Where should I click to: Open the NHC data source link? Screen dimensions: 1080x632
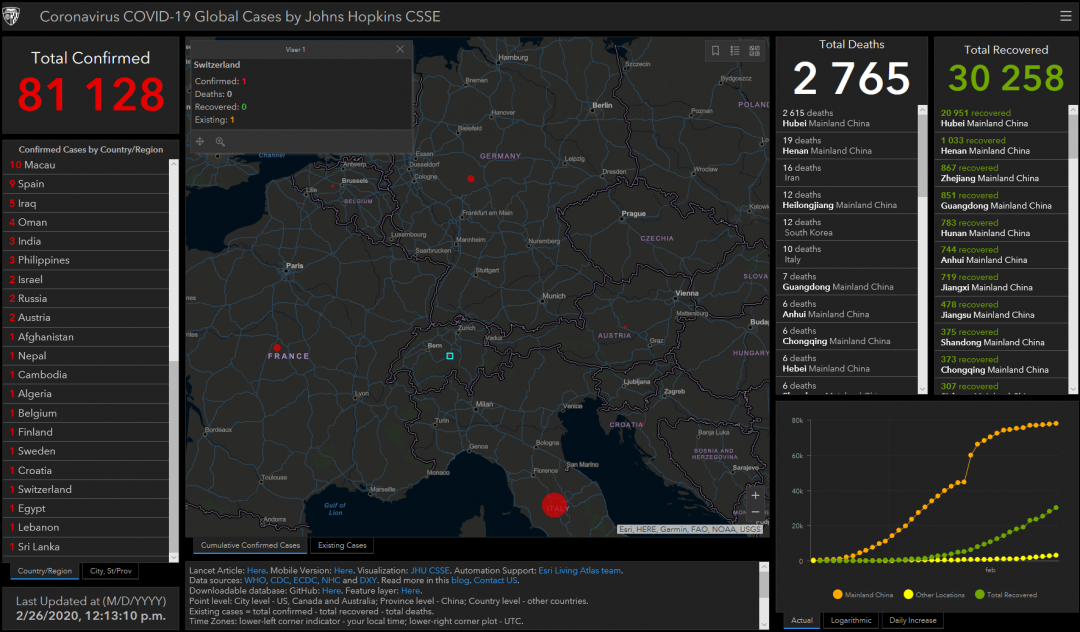tap(331, 580)
